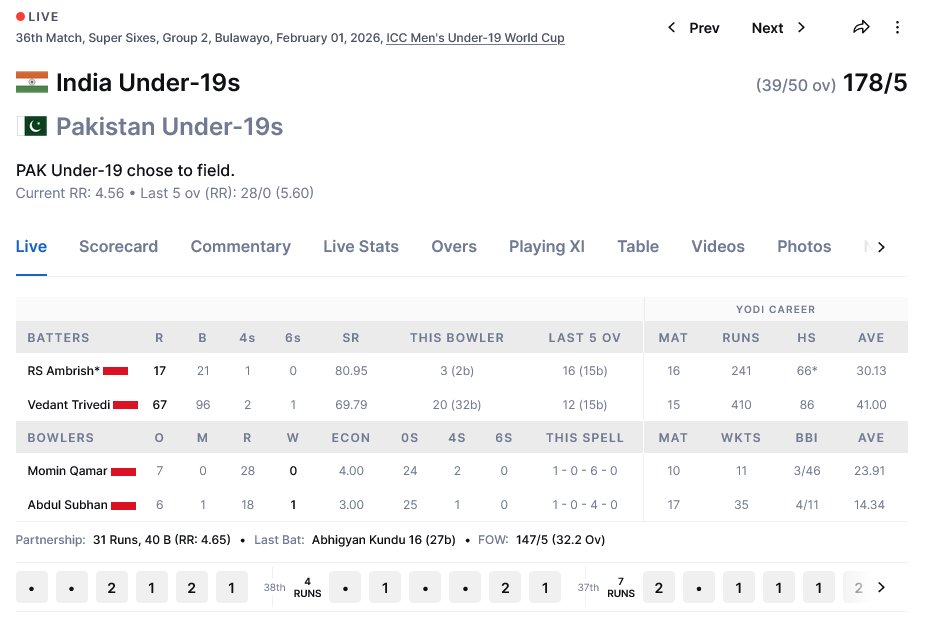
Task: Open Abdul Subhan player profile
Action: (67, 505)
